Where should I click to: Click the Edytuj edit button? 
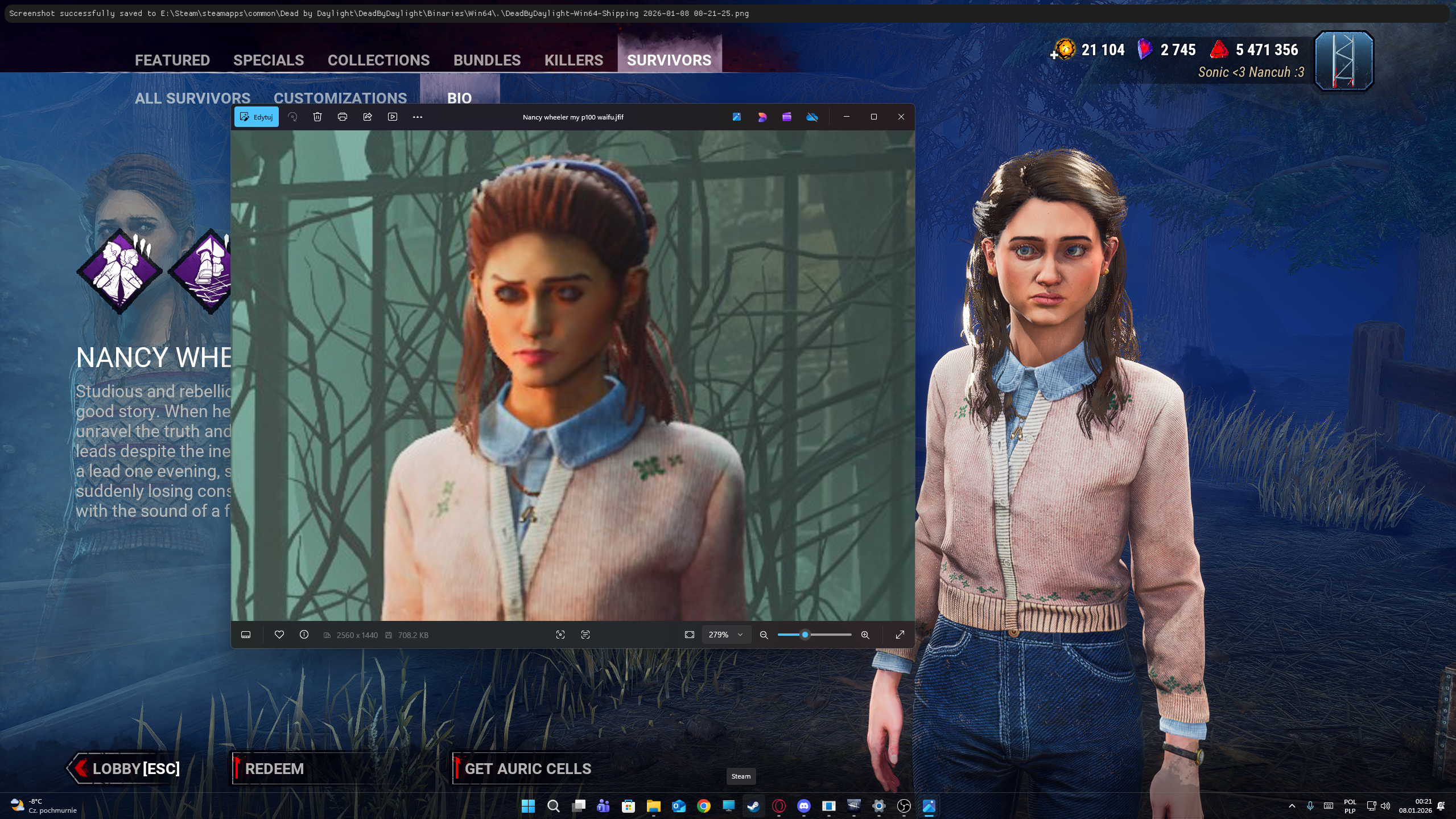pyautogui.click(x=257, y=117)
